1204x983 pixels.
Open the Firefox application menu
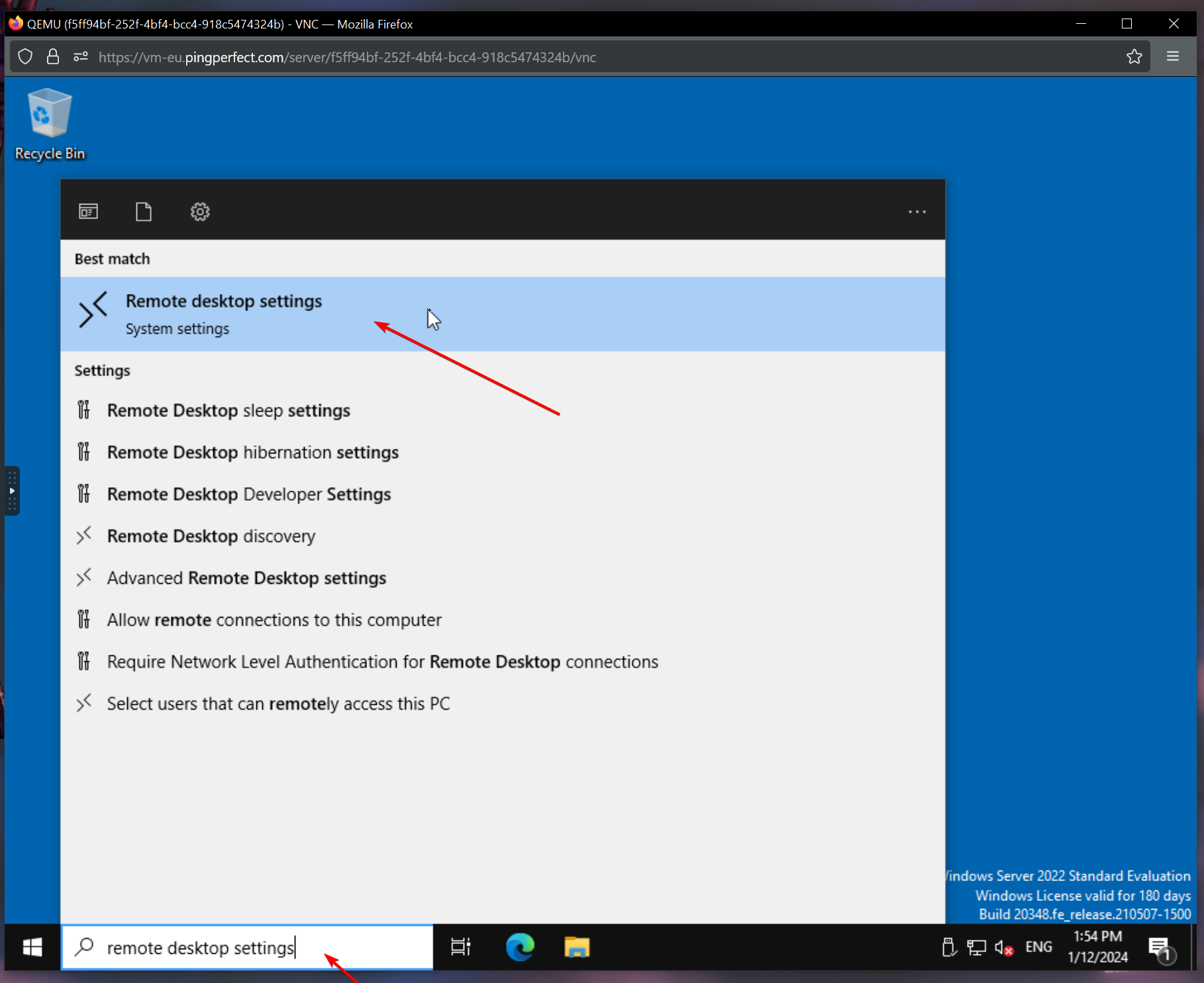[1172, 57]
